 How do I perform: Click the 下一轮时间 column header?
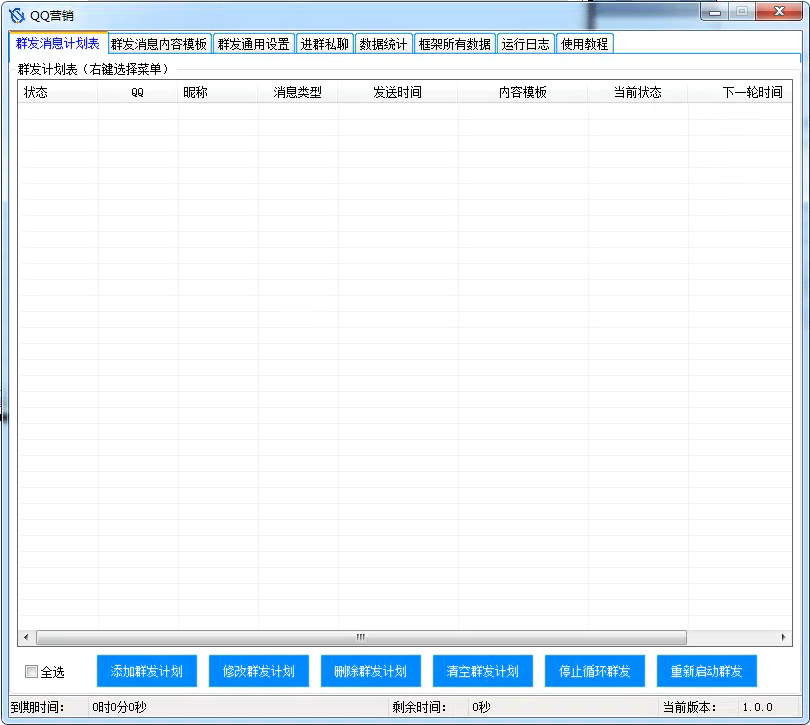tap(740, 92)
